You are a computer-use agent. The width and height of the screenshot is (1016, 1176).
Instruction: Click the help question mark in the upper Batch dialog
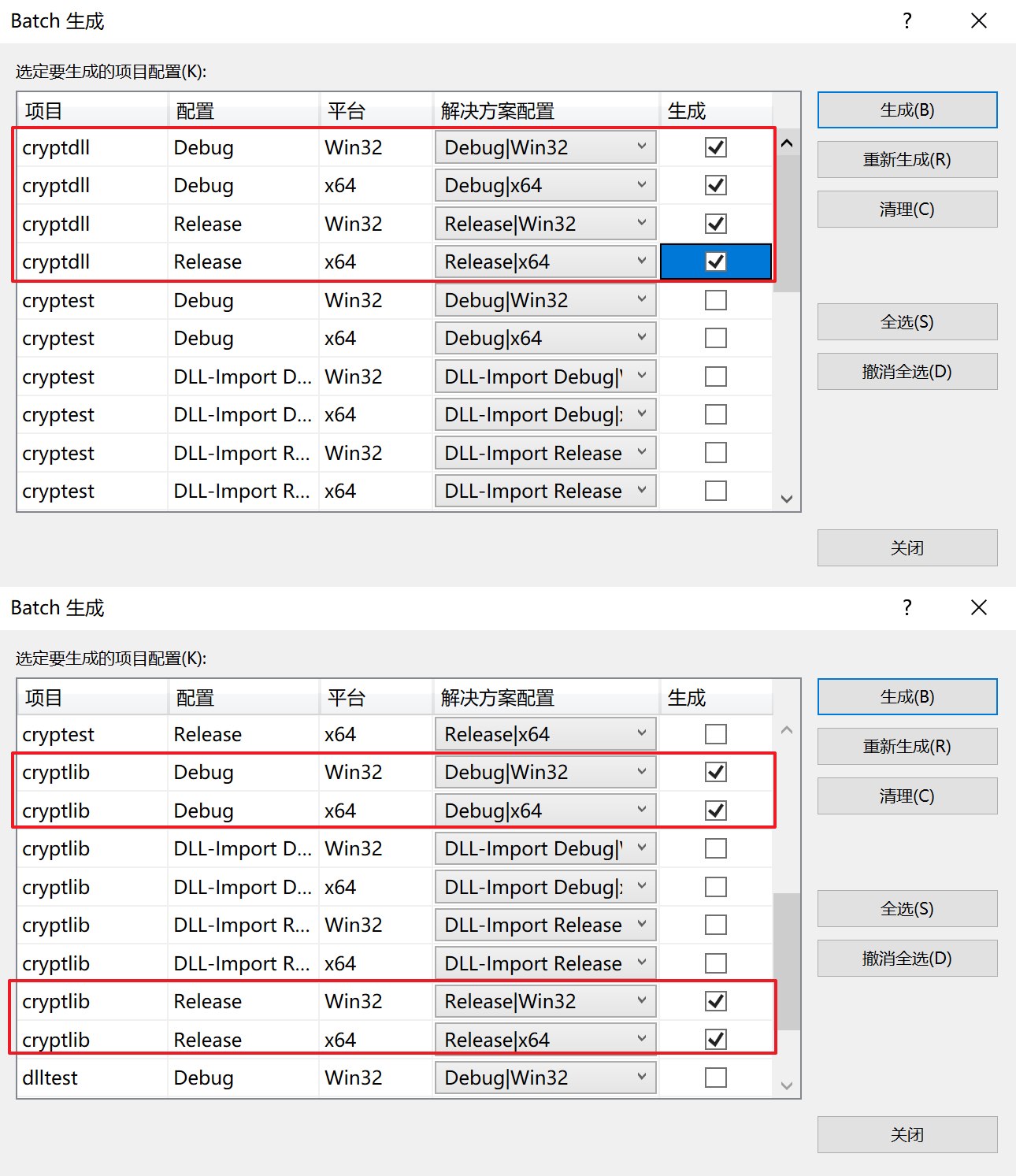[907, 21]
